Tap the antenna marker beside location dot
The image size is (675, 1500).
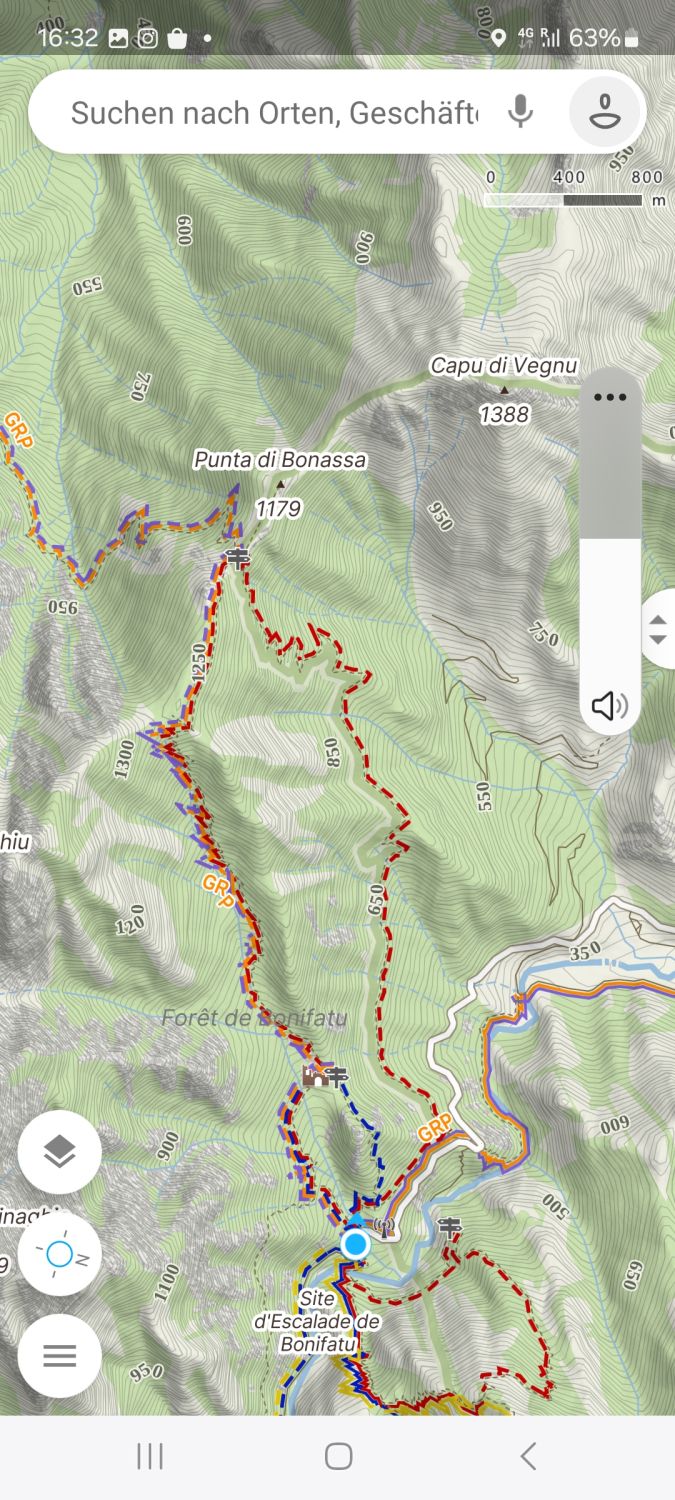(x=383, y=1226)
